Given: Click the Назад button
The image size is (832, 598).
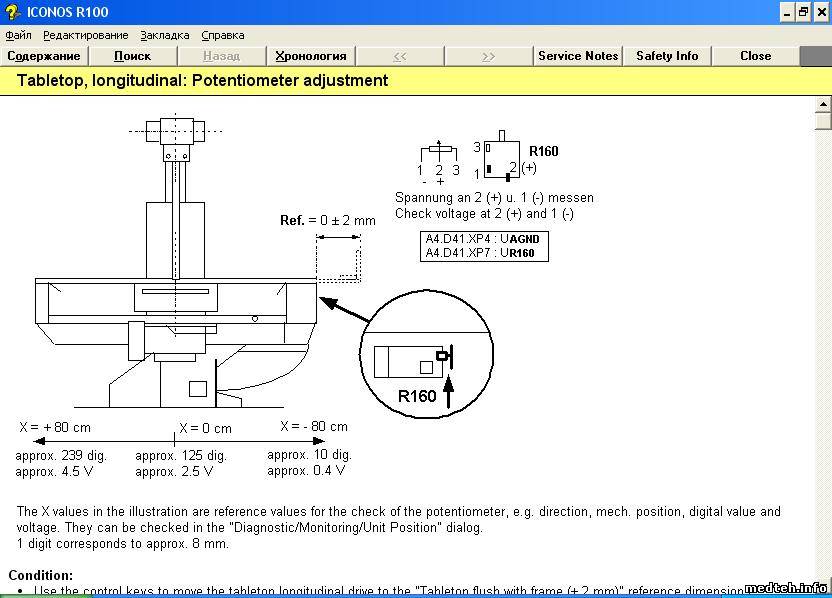Looking at the screenshot, I should (221, 56).
